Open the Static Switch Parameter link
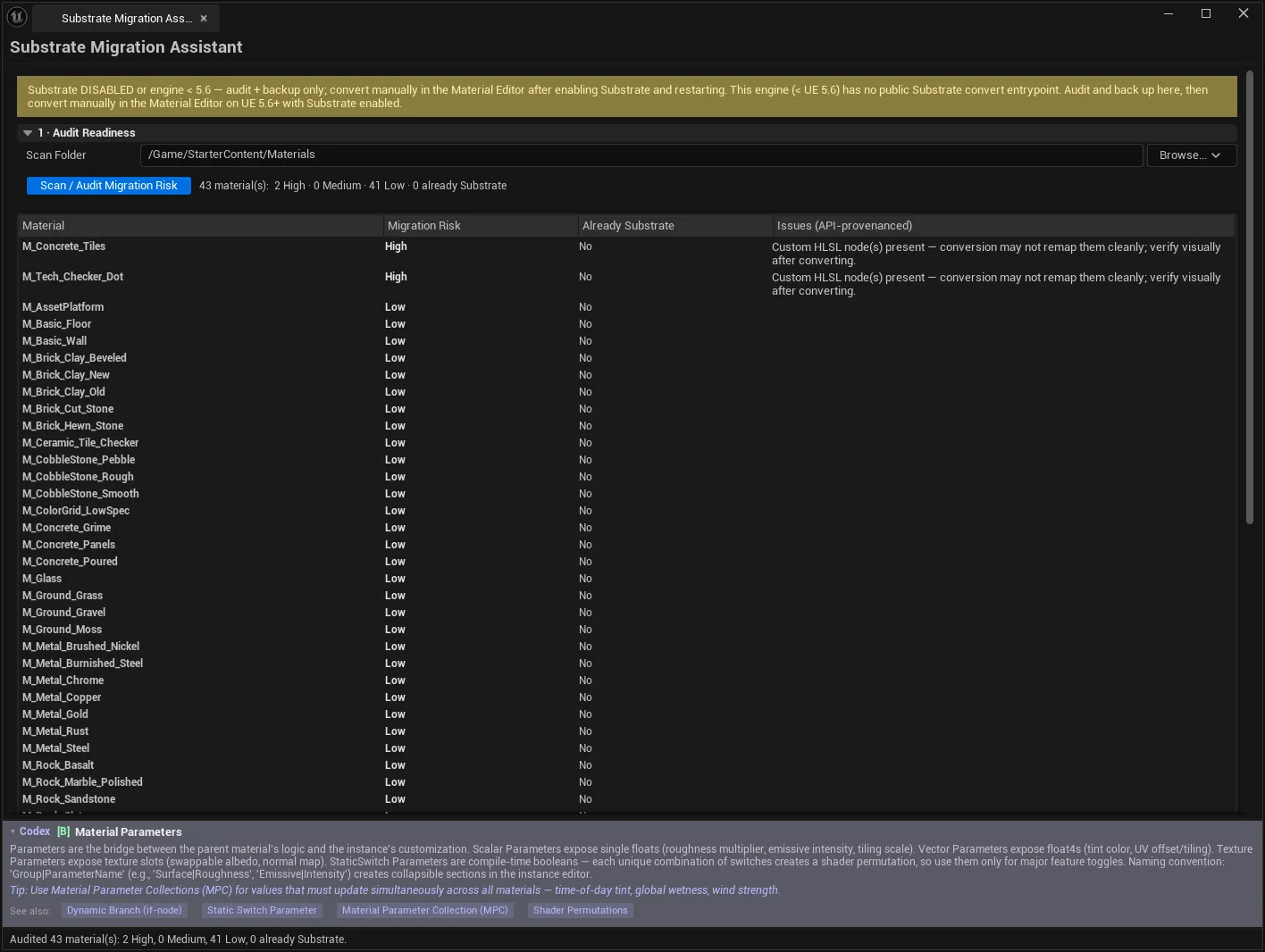 pyautogui.click(x=262, y=911)
